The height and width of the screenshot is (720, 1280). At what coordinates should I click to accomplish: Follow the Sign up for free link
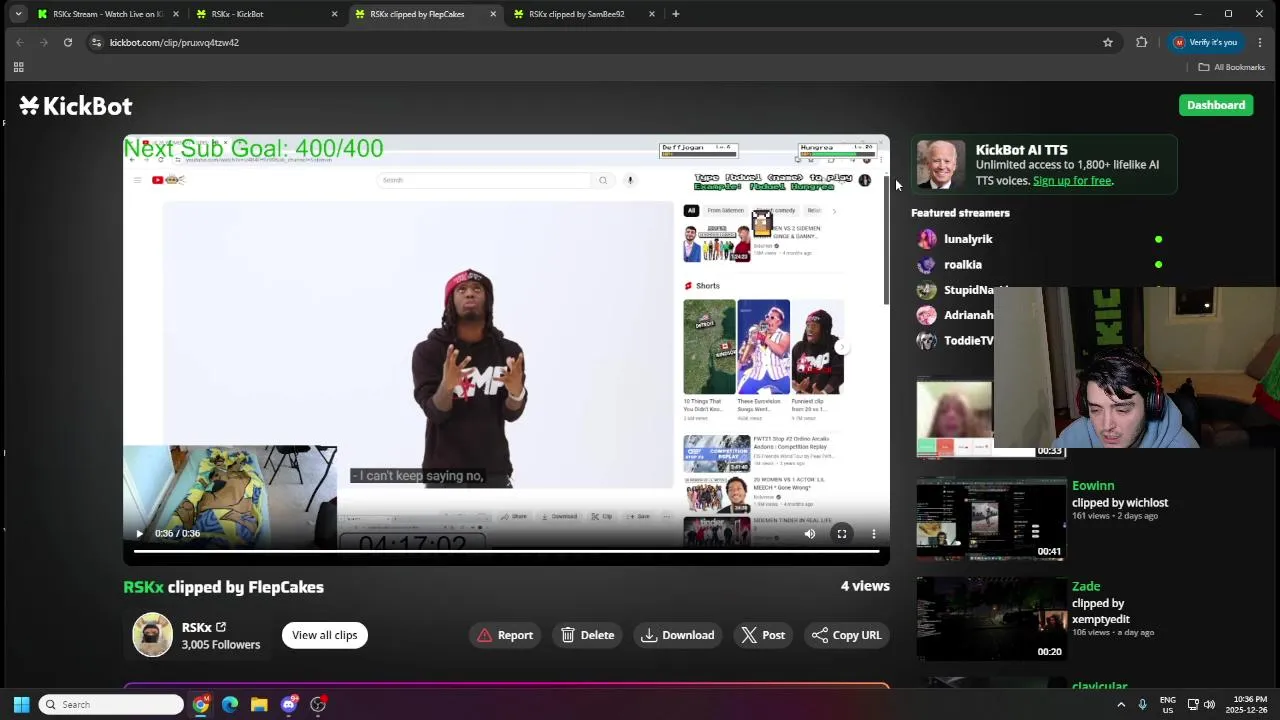(1072, 181)
